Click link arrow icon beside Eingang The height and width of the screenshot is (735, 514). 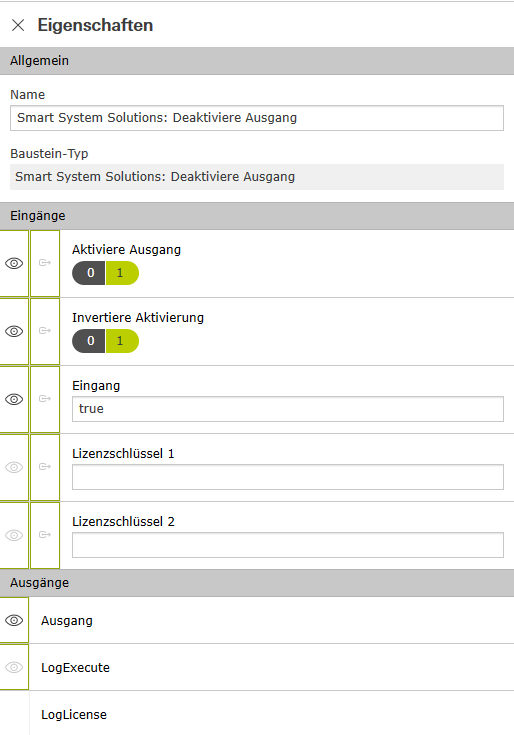click(45, 398)
